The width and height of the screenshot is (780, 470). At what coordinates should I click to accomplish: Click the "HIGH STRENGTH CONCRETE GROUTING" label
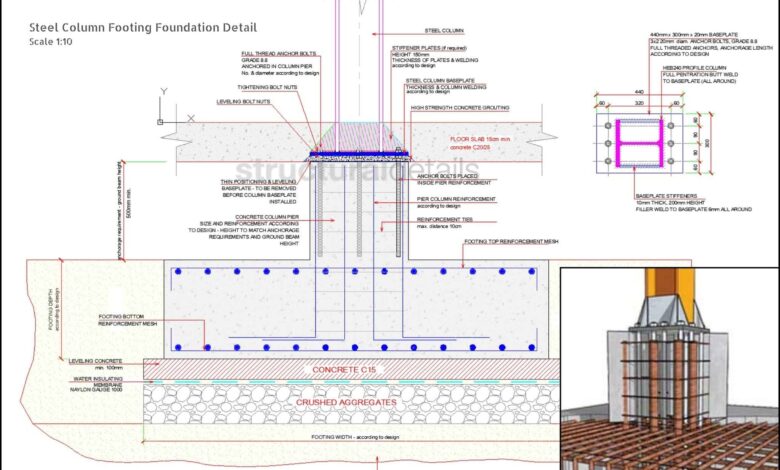pyautogui.click(x=460, y=108)
